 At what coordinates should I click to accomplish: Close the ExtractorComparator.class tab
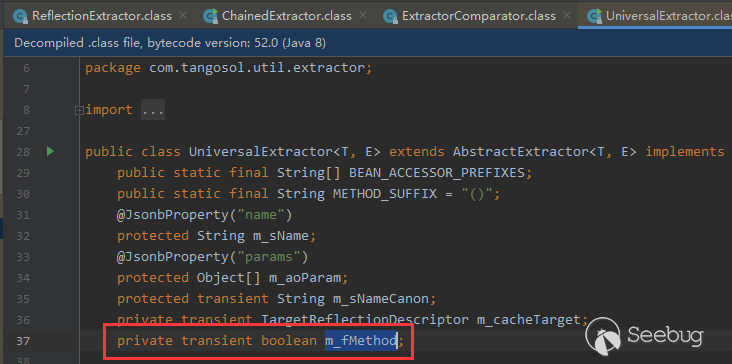(x=567, y=15)
